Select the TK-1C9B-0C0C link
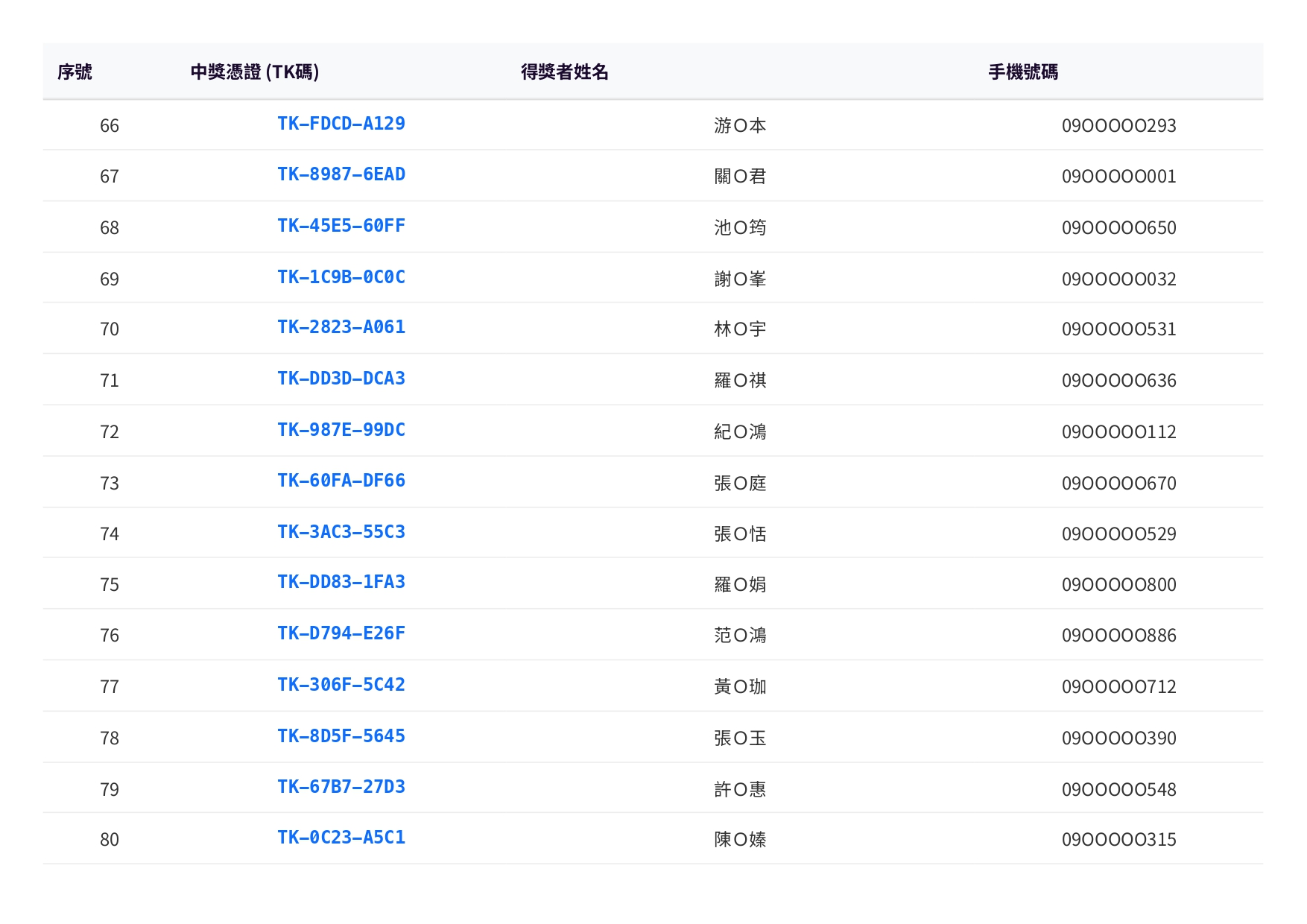 tap(341, 277)
